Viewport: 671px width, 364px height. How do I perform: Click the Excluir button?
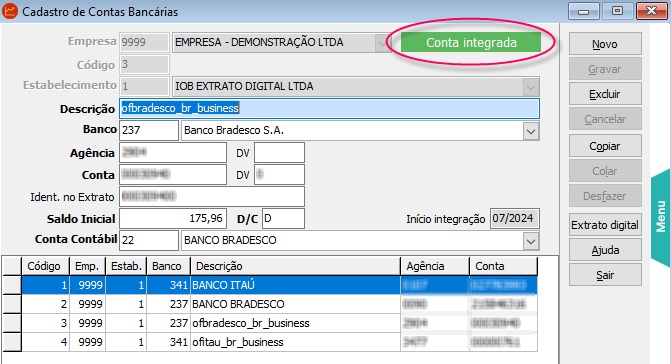pos(605,94)
